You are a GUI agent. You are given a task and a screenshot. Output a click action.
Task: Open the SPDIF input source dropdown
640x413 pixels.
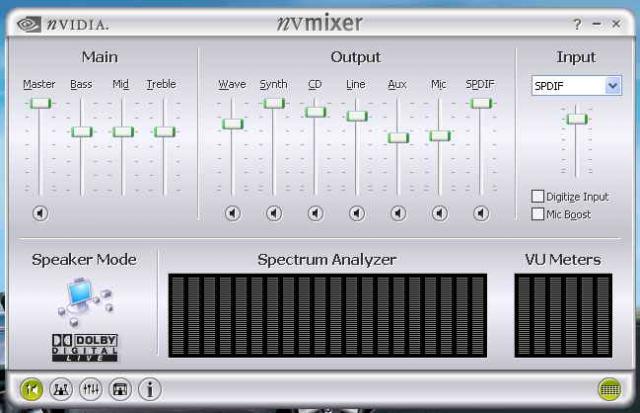click(613, 86)
